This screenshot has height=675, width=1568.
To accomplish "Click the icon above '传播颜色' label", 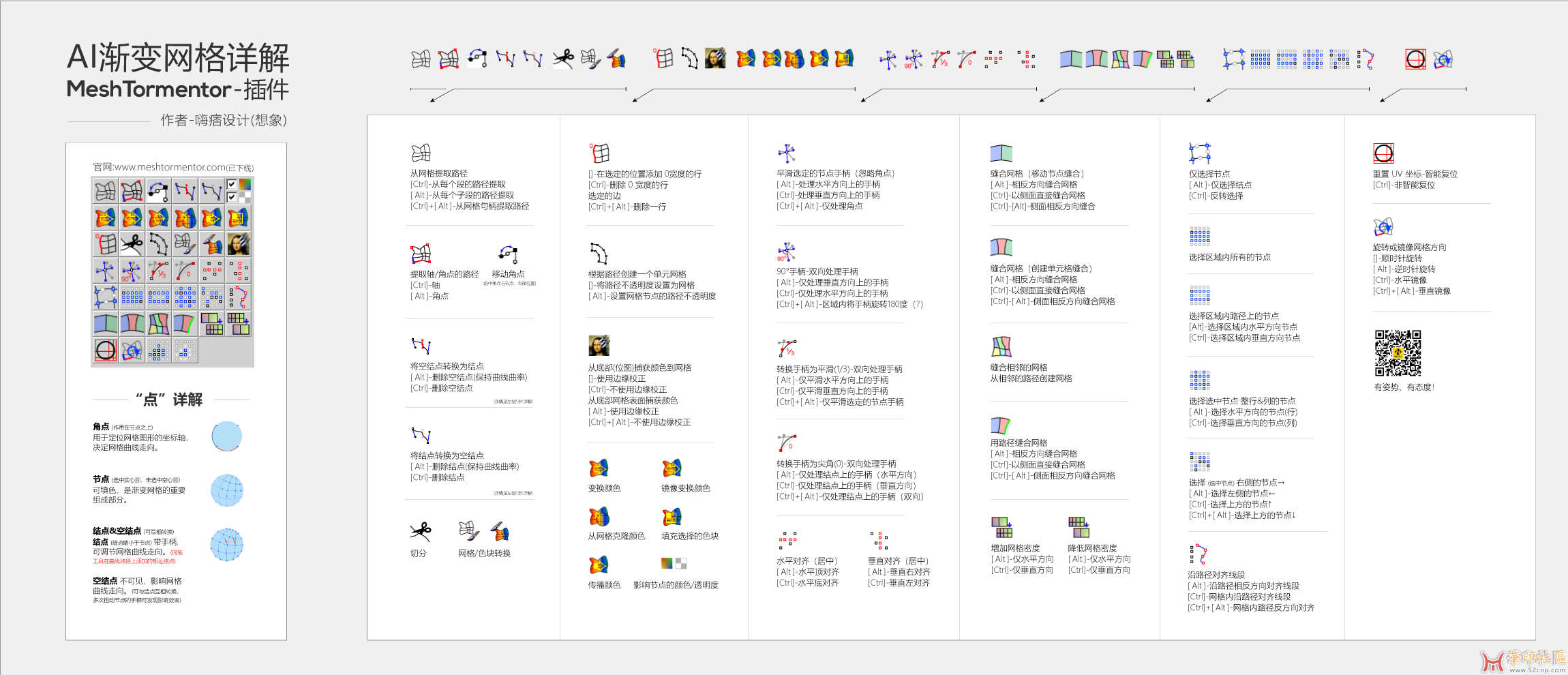I will coord(598,565).
